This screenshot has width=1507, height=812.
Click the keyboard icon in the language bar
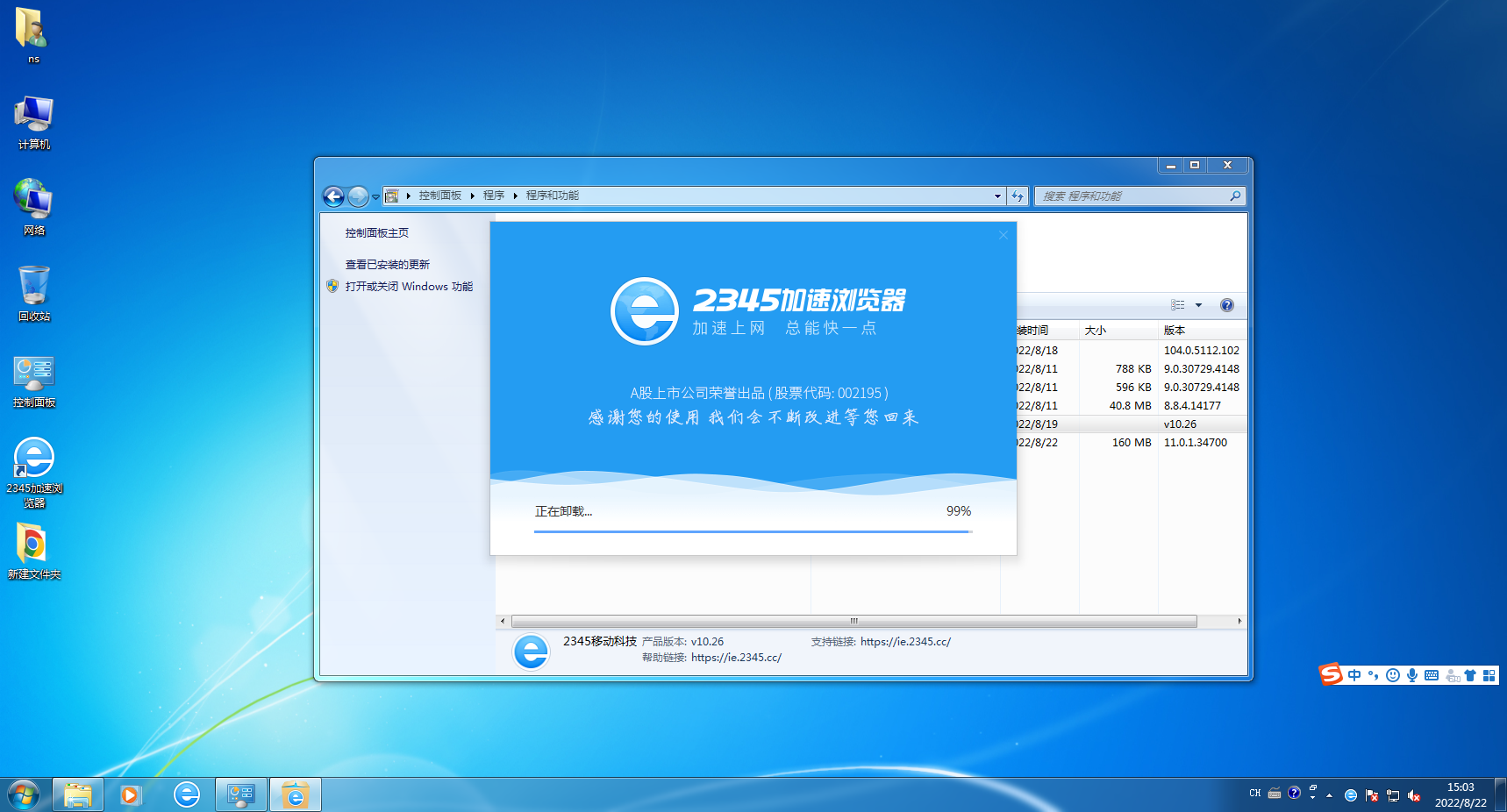(1275, 794)
